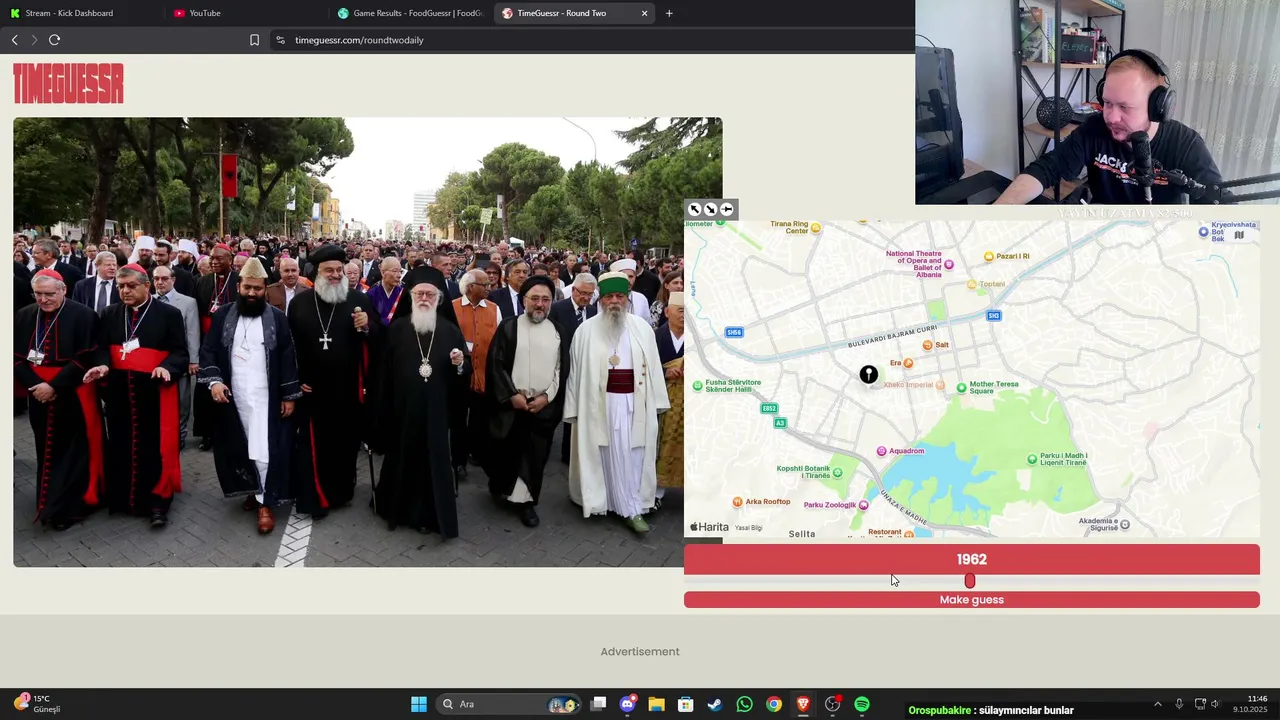Click the bookmark icon in the address bar
This screenshot has height=720, width=1280.
pyautogui.click(x=254, y=40)
